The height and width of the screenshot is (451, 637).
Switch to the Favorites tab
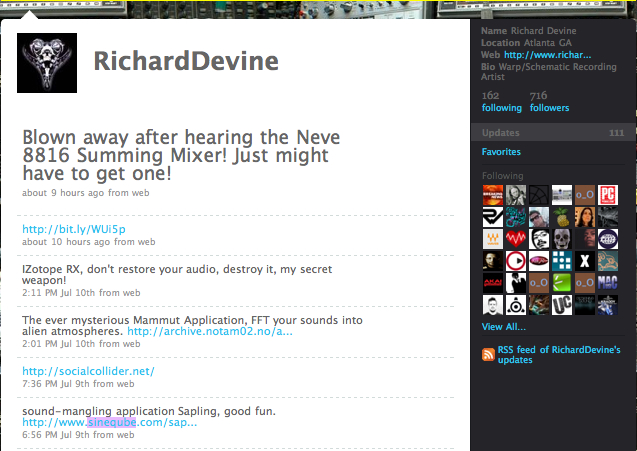pos(501,152)
